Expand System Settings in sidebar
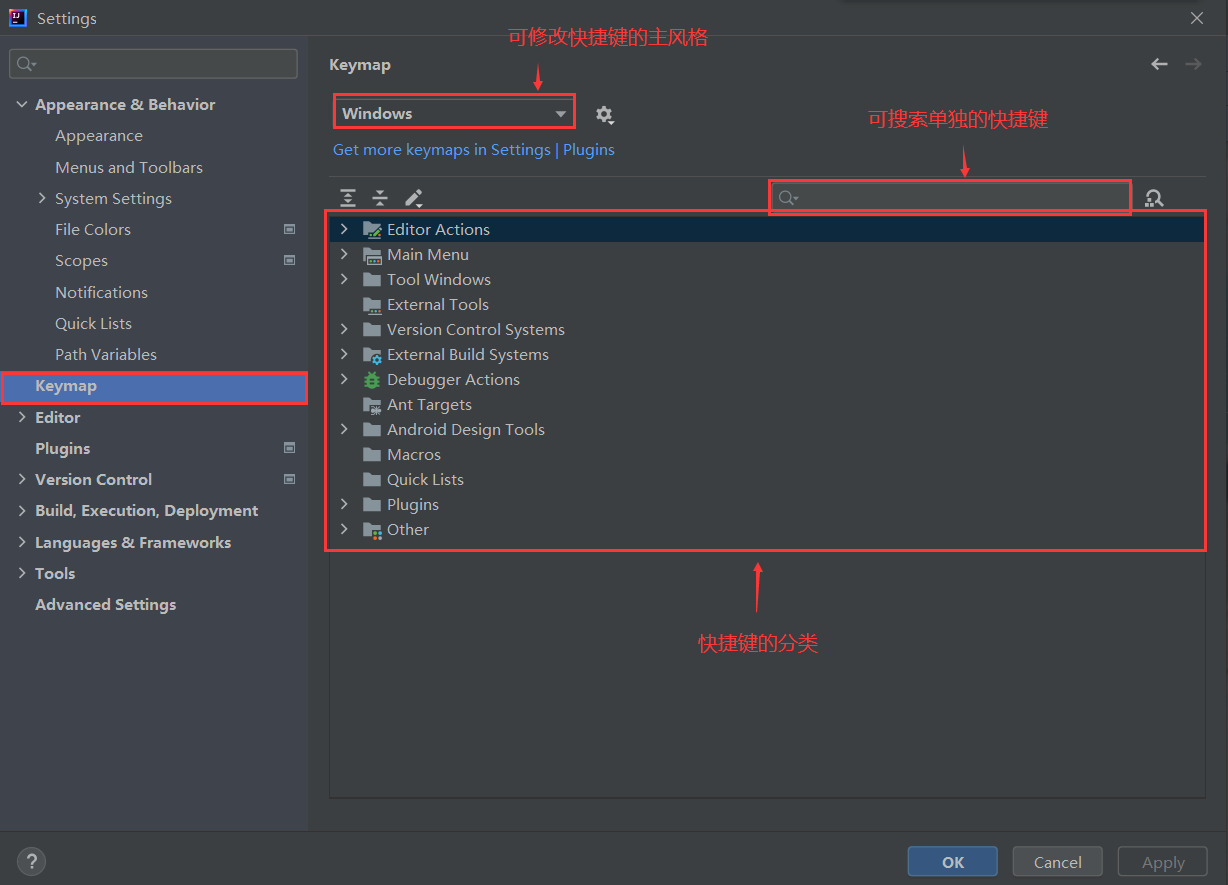Viewport: 1228px width, 885px height. [x=42, y=198]
